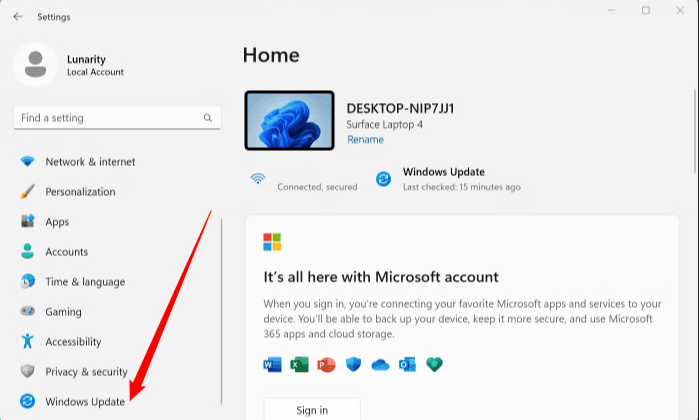Click the Windows Update sync icon on Home
The image size is (699, 420).
point(383,179)
